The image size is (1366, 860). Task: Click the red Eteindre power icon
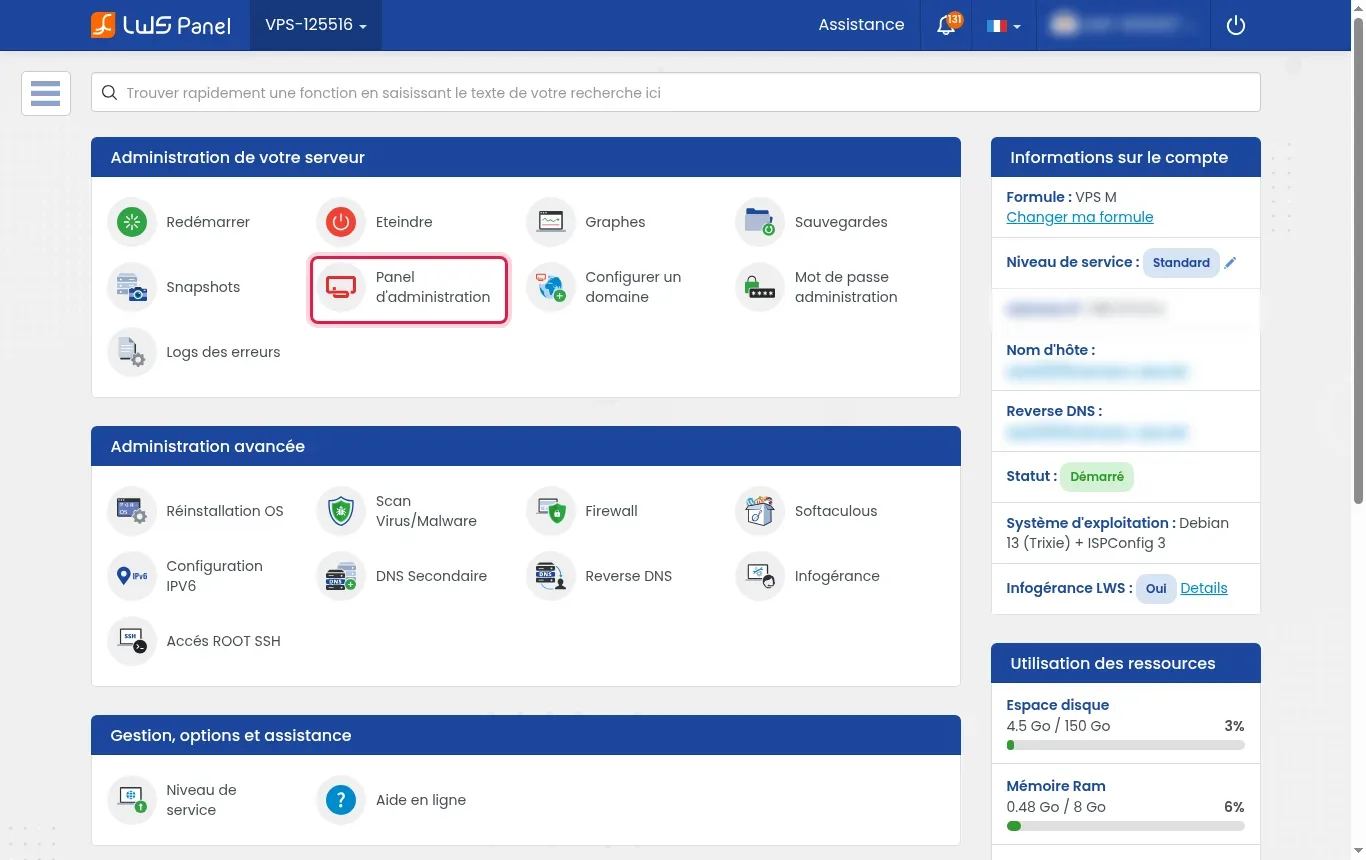coord(341,222)
